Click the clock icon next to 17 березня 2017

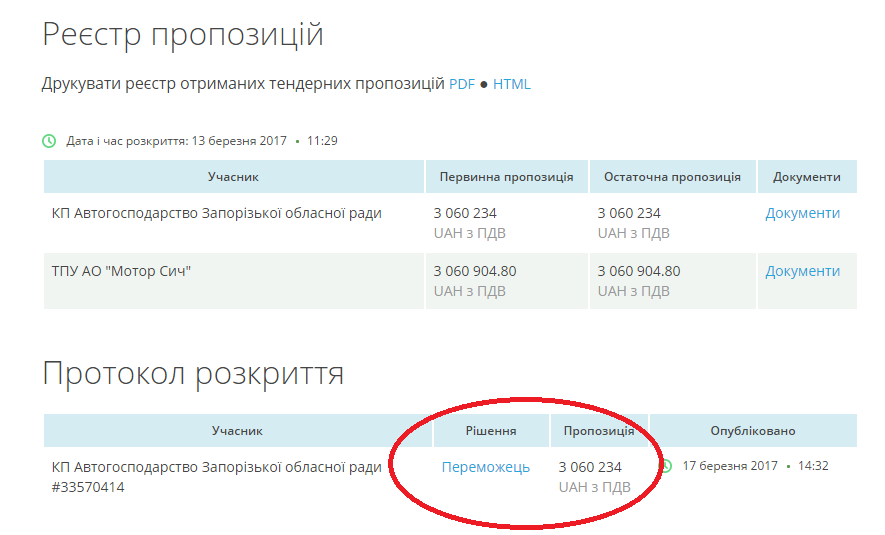click(x=667, y=466)
